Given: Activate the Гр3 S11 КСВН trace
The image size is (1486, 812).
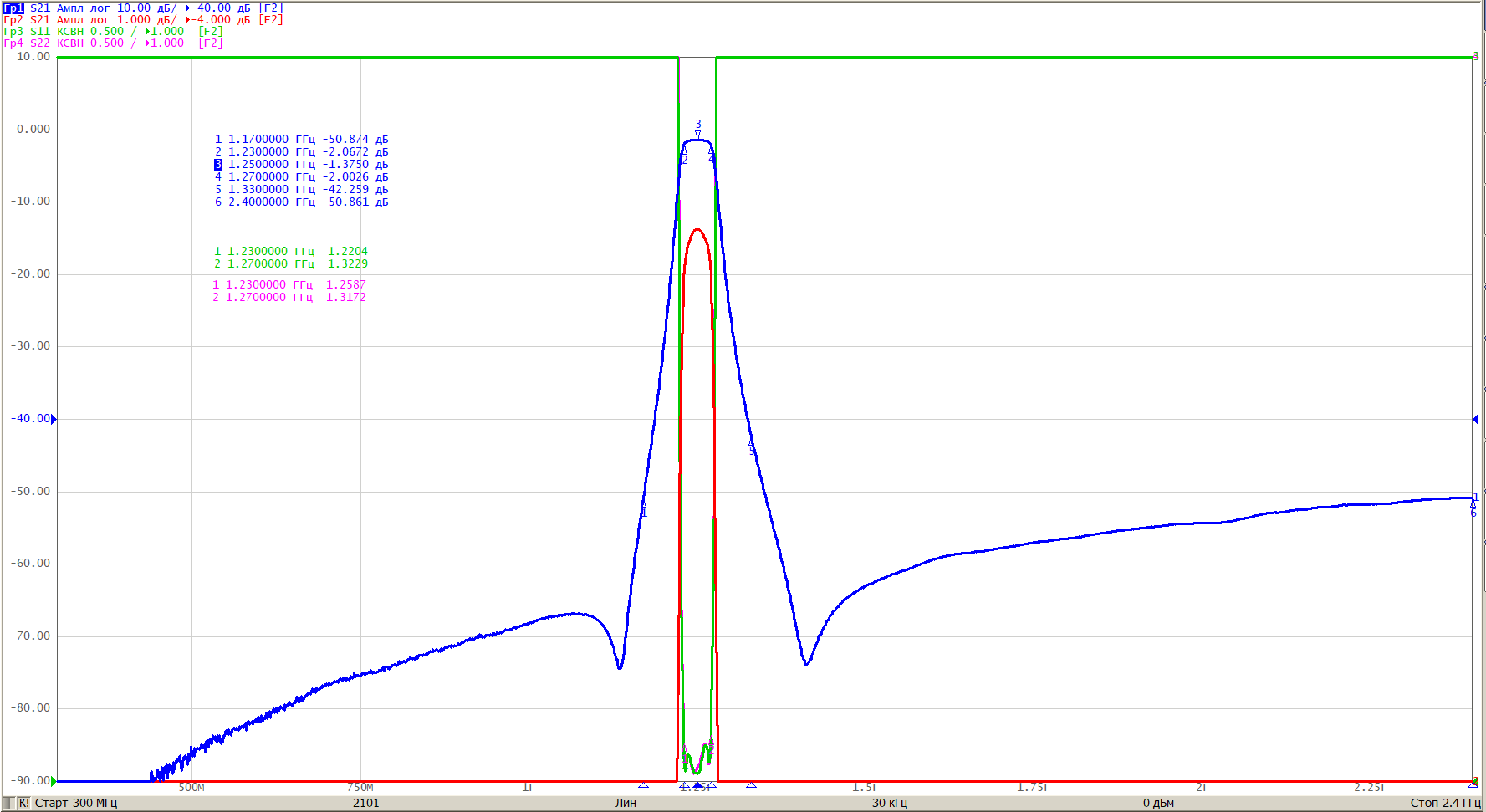Looking at the screenshot, I should click(113, 31).
